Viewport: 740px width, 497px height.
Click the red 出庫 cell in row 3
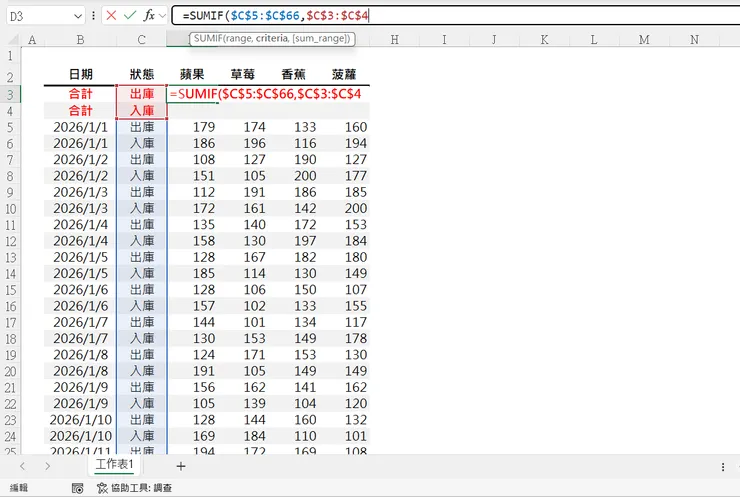[142, 94]
